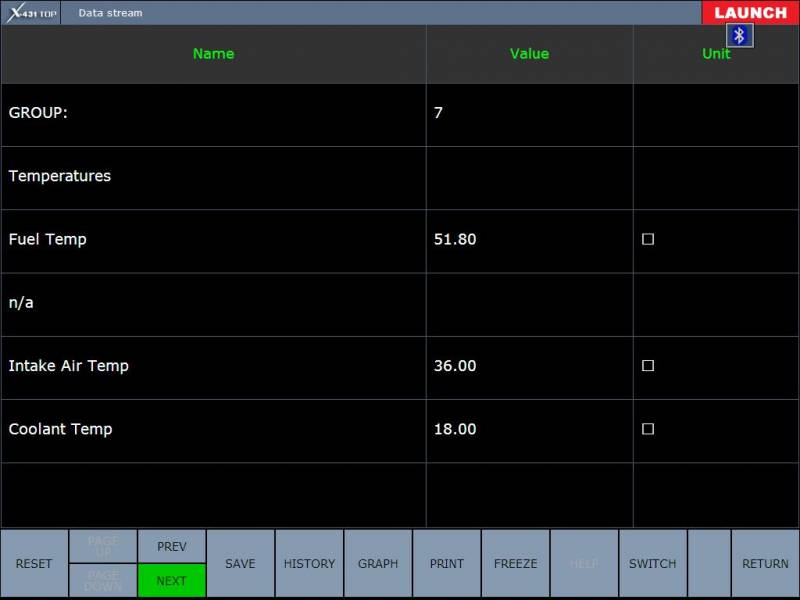800x600 pixels.
Task: Go to previous group with PREV
Action: [172, 546]
